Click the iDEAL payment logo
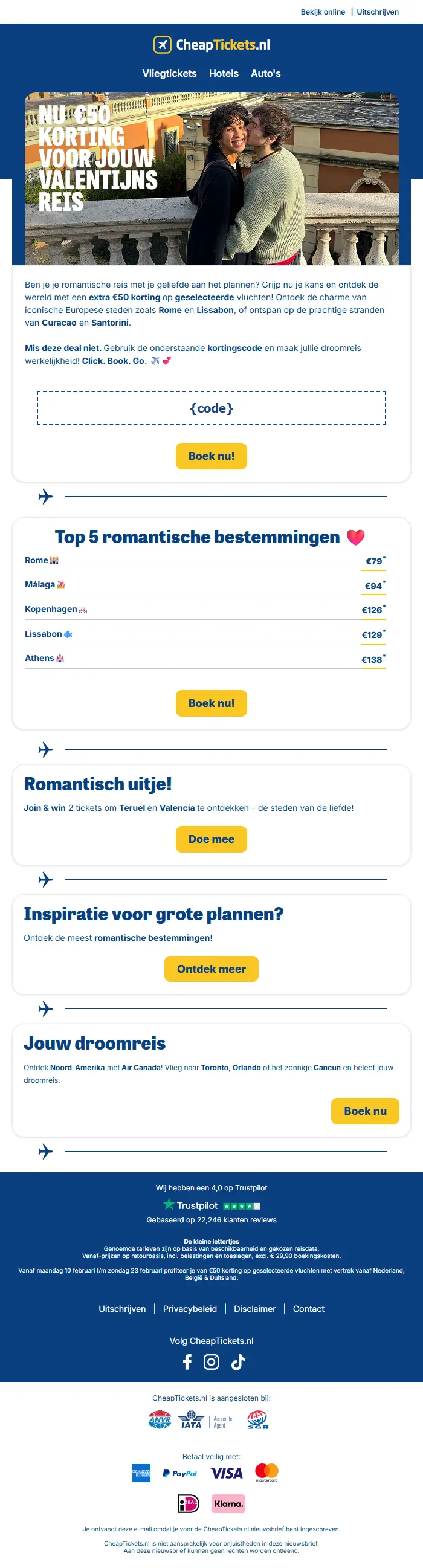 pyautogui.click(x=188, y=1503)
